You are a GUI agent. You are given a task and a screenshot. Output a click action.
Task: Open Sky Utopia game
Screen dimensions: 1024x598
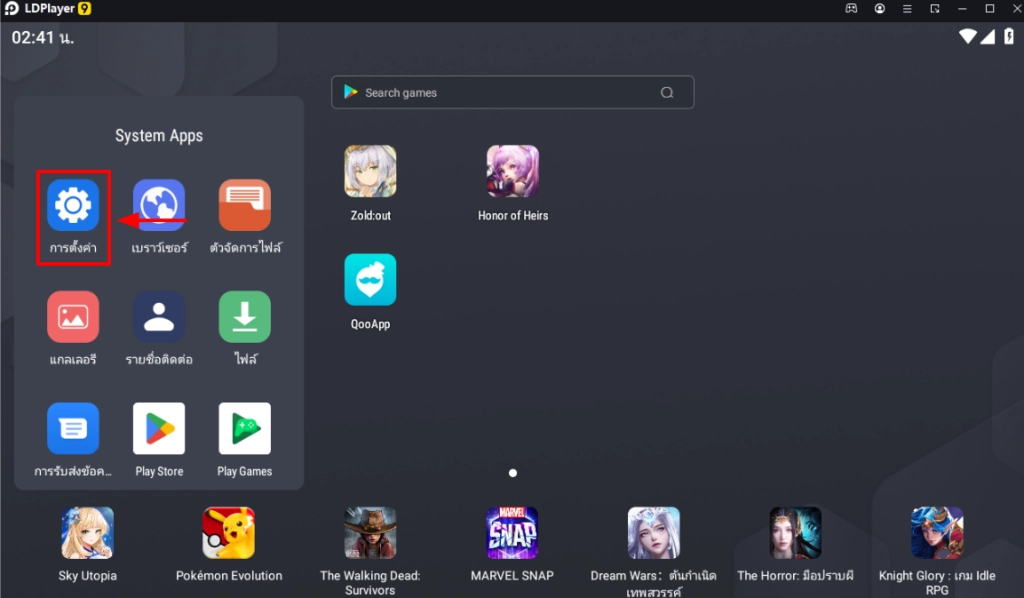tap(88, 533)
